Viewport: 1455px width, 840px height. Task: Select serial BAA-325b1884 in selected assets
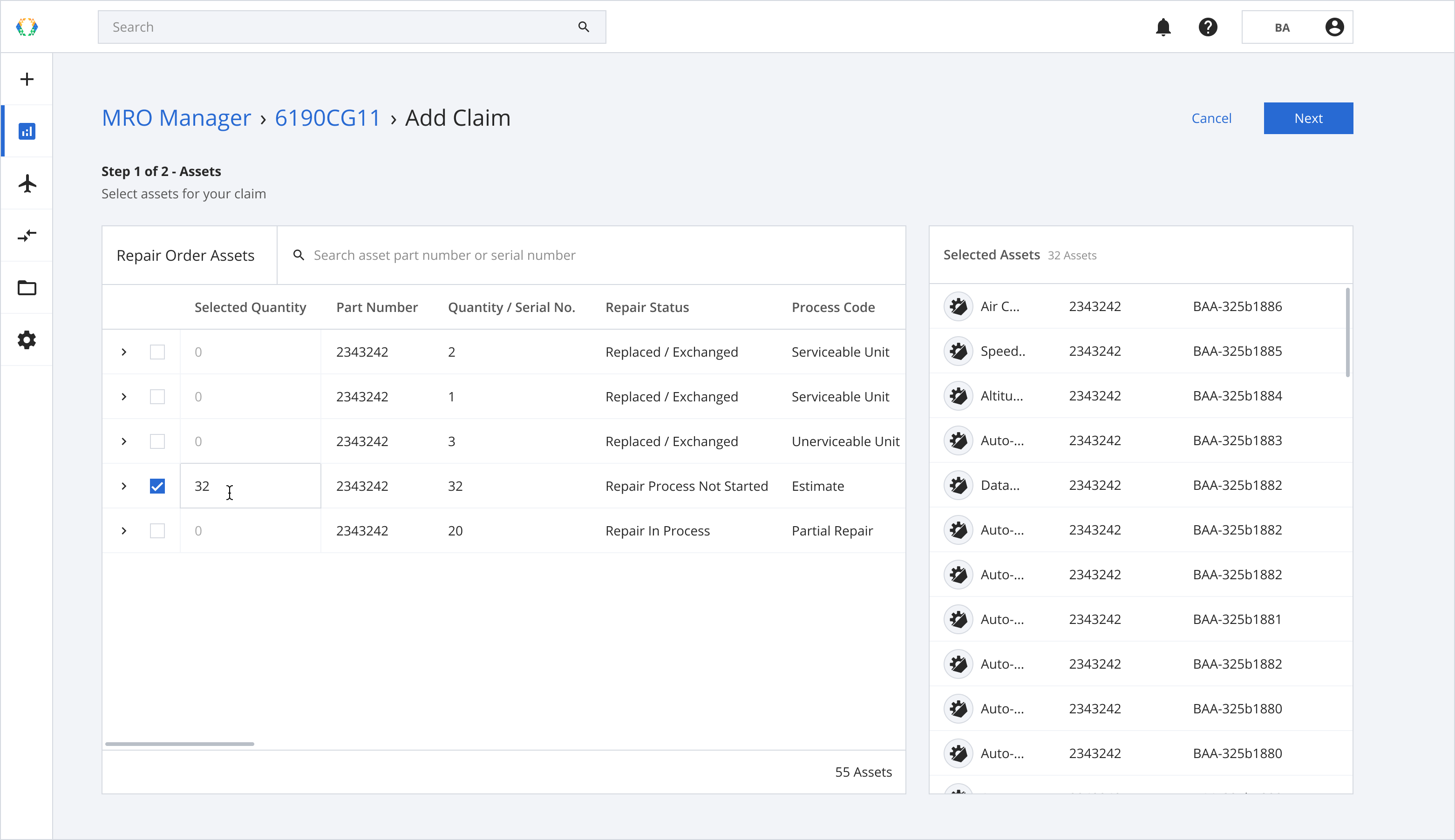click(x=1237, y=396)
